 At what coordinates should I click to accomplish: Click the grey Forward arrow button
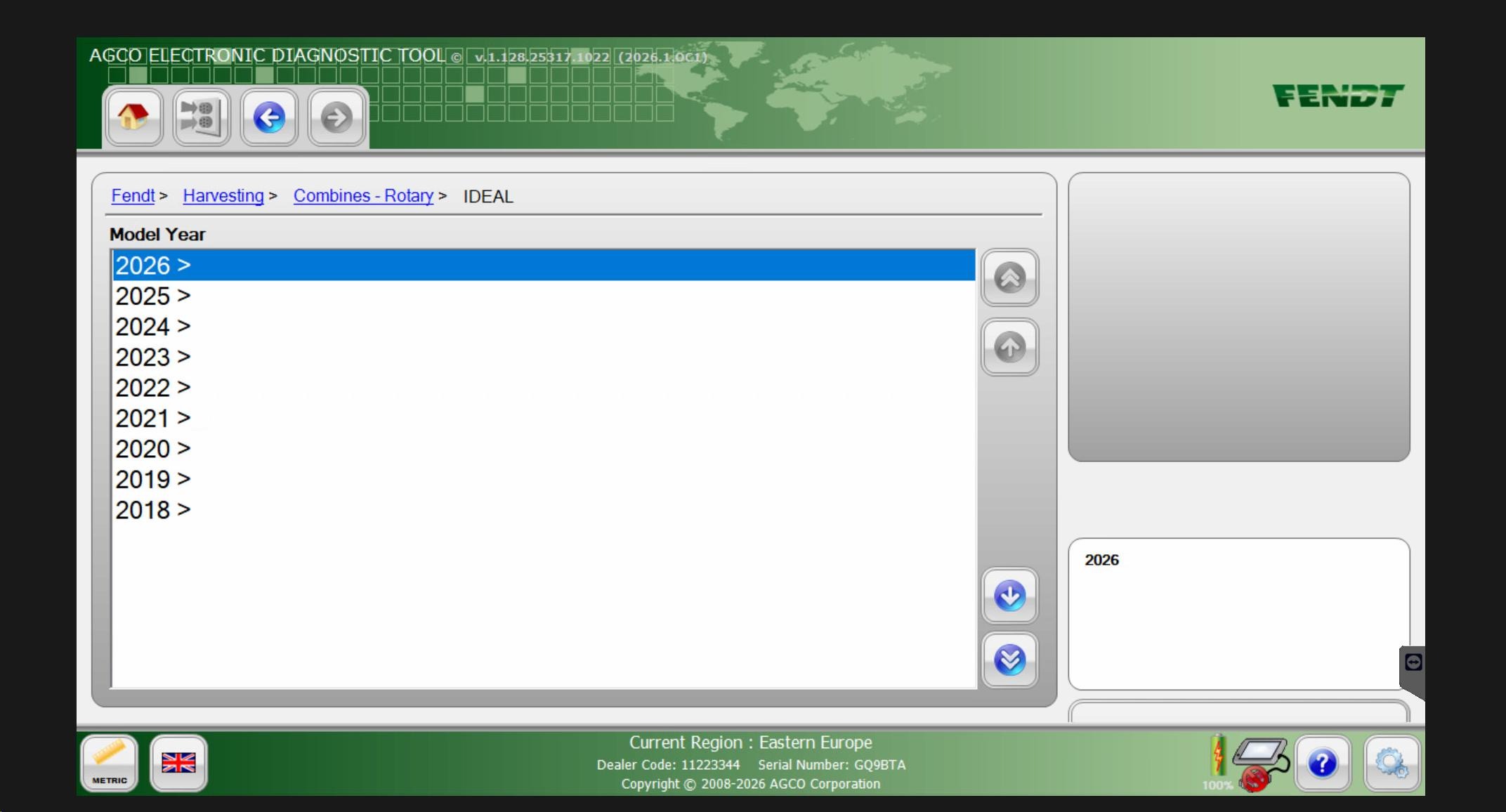[336, 117]
